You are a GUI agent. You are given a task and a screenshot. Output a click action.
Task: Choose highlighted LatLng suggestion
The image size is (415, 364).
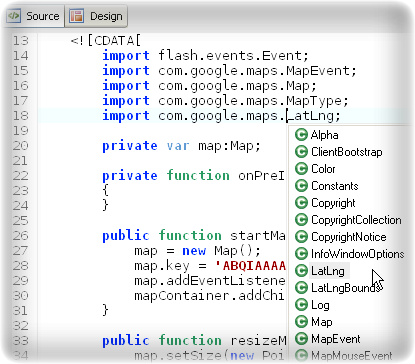click(x=328, y=271)
